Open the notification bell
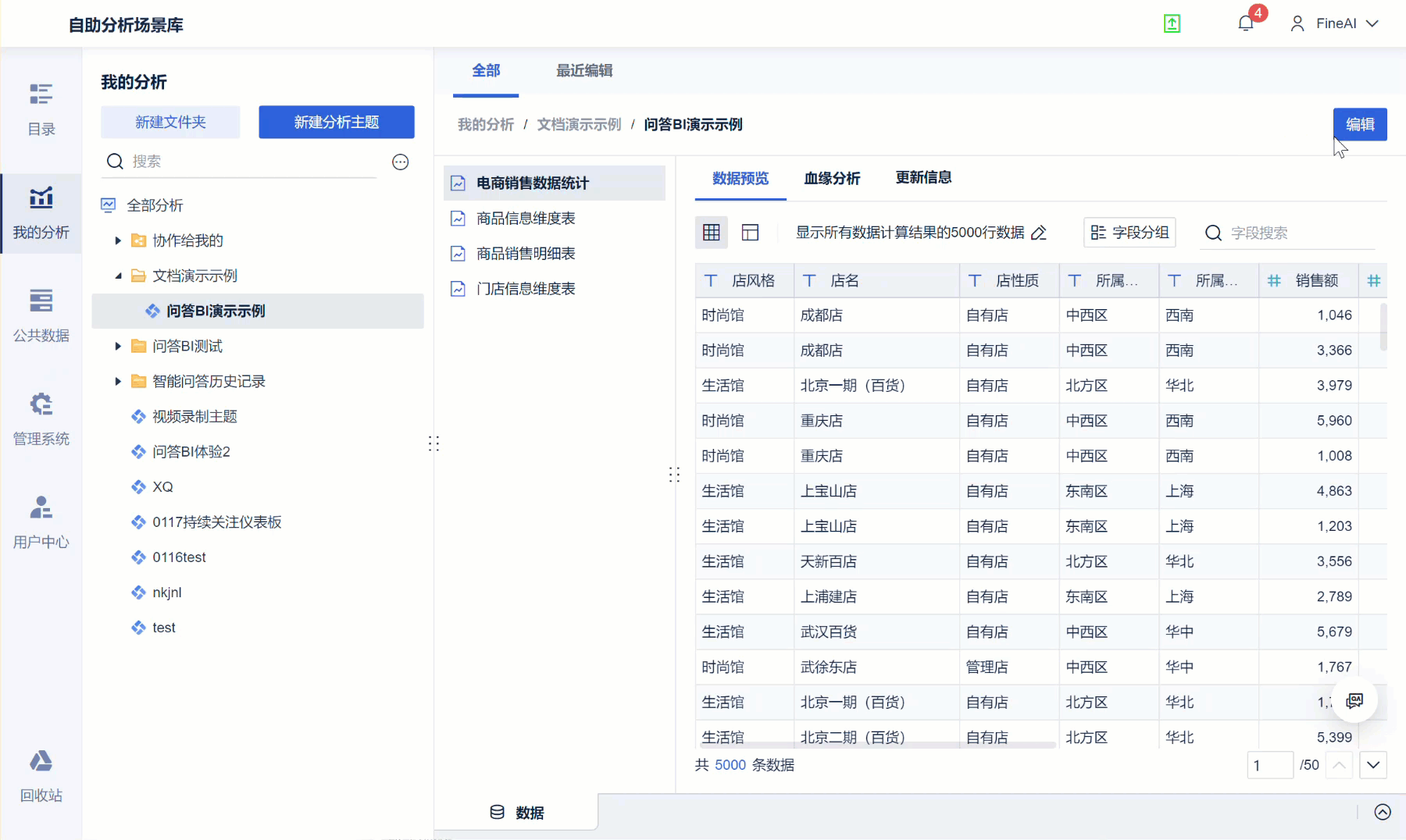1406x840 pixels. [x=1246, y=23]
